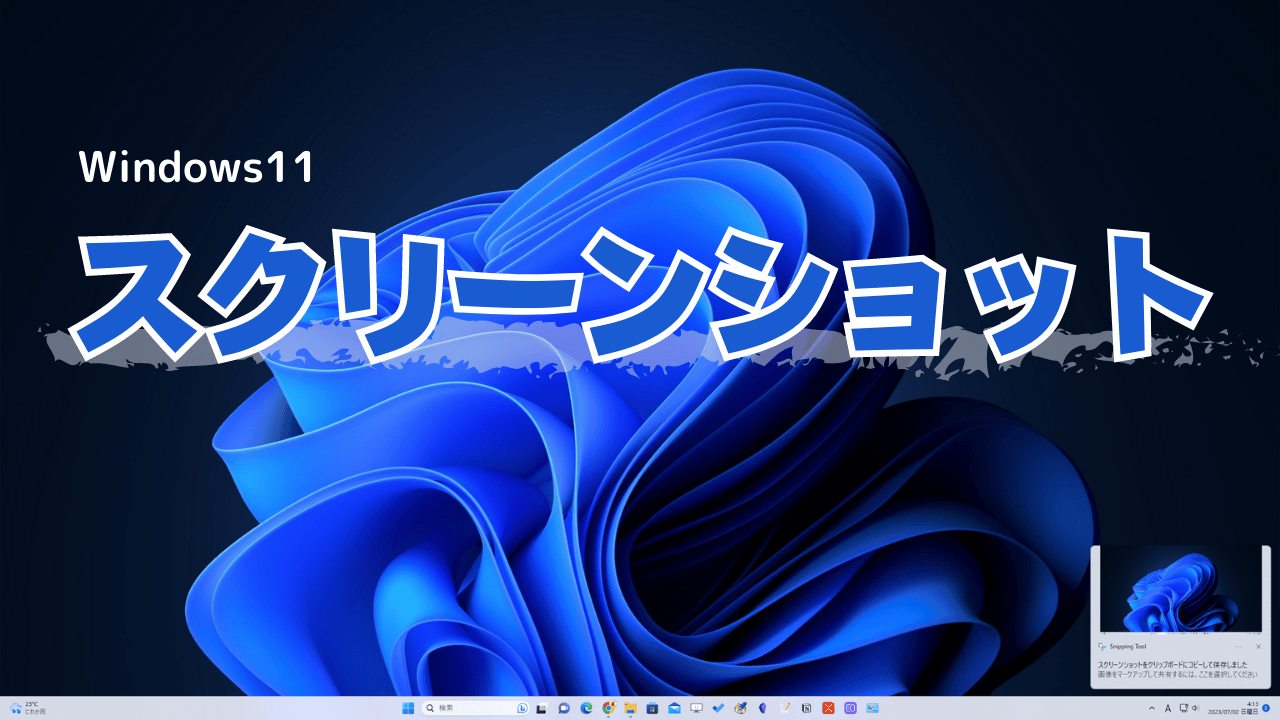This screenshot has height=720, width=1280.
Task: Open the volume control in system tray
Action: click(x=1196, y=708)
